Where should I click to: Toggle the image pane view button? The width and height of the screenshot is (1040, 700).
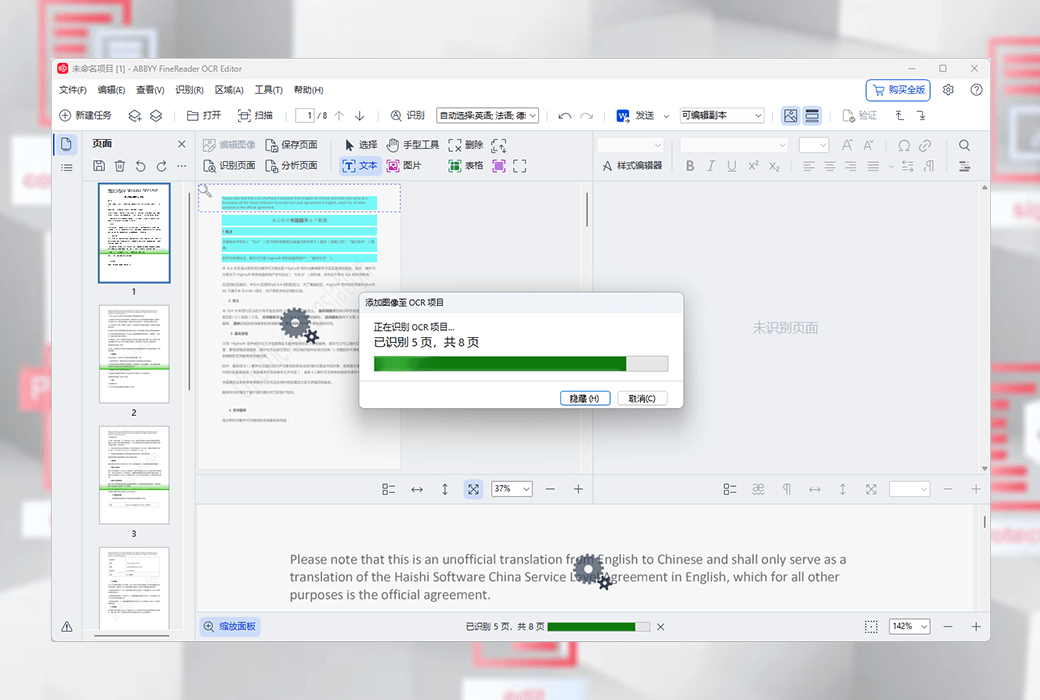791,116
